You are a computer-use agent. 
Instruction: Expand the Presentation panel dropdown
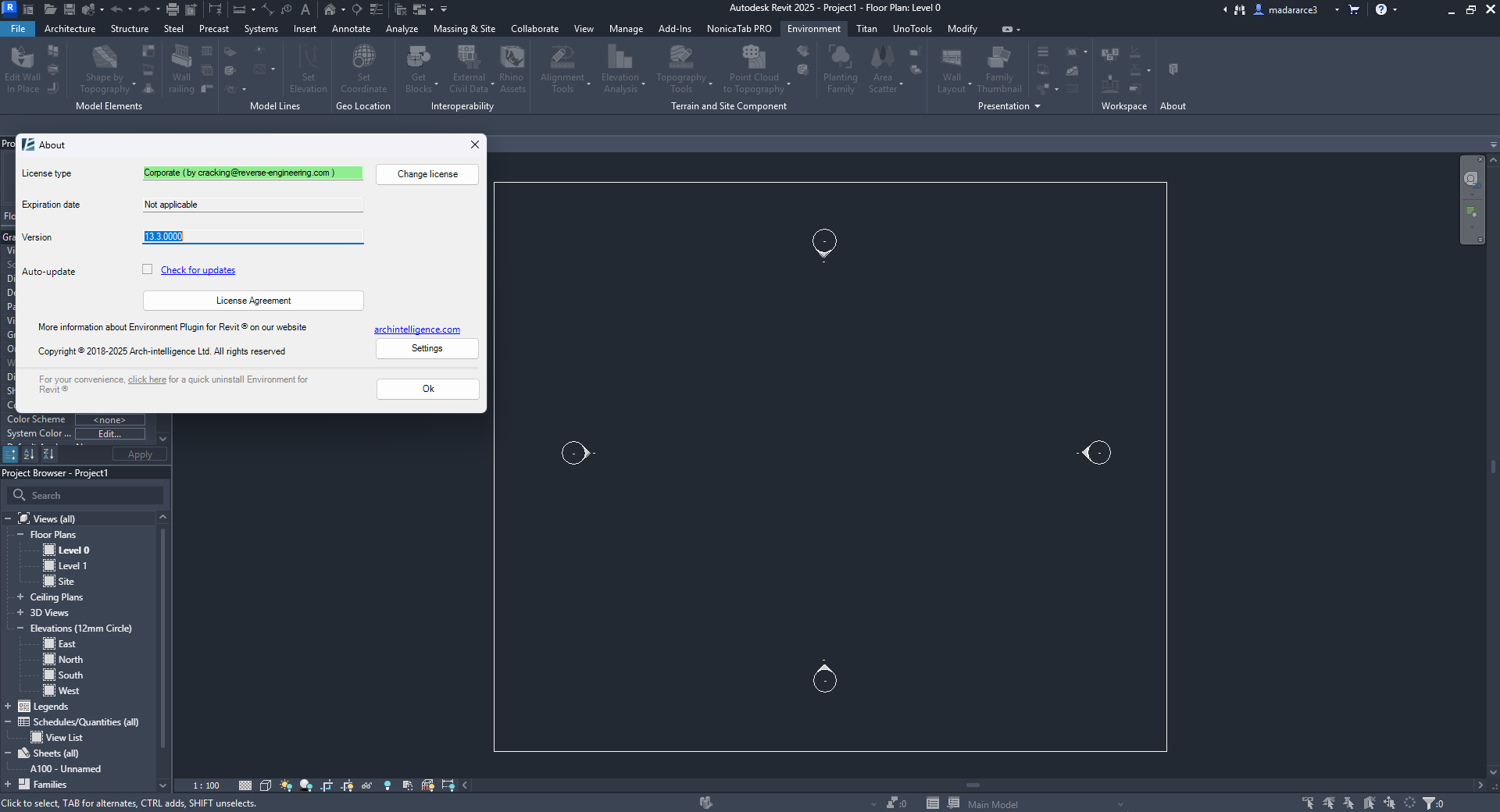(1037, 106)
